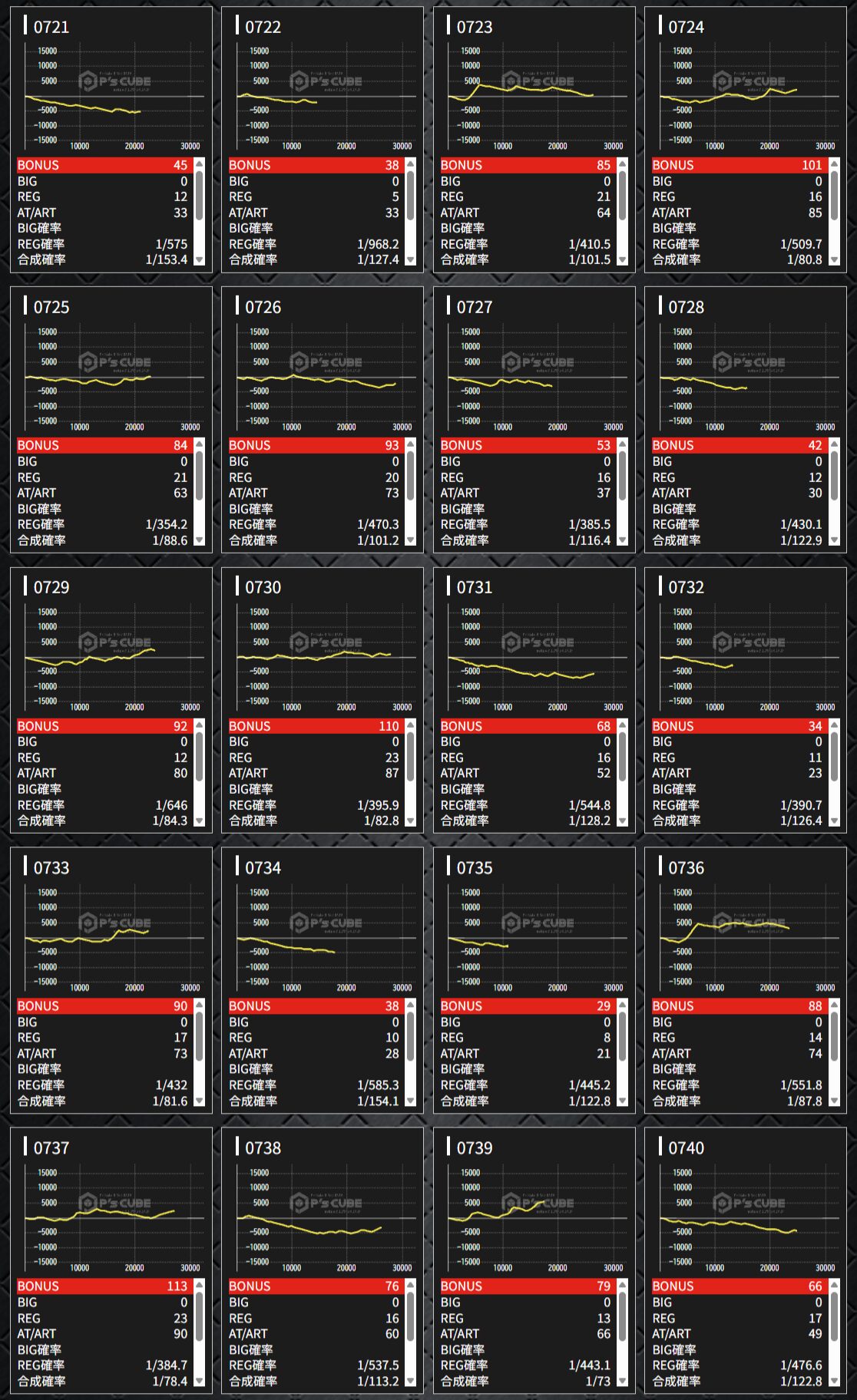Click scroll-up arrow in machine 0724 data list
The width and height of the screenshot is (857, 1400).
[834, 164]
